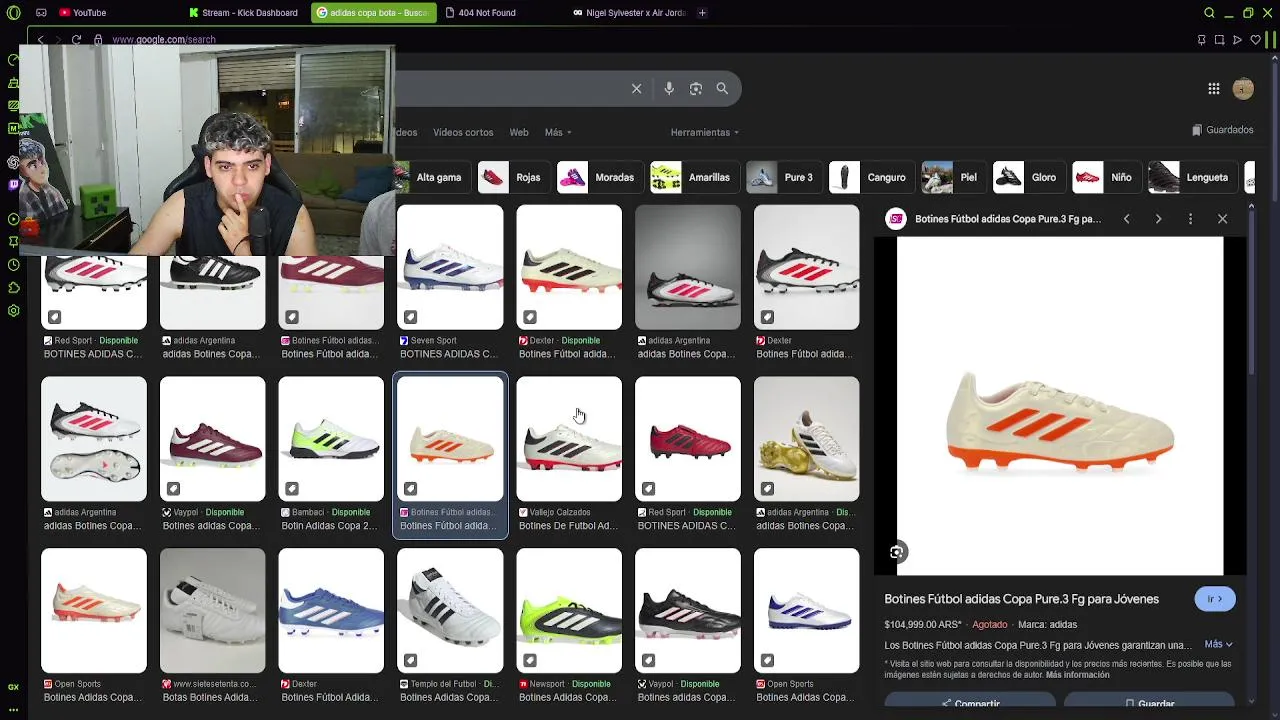This screenshot has width=1280, height=720.
Task: Open tab islands workspace icon
Action: (41, 13)
